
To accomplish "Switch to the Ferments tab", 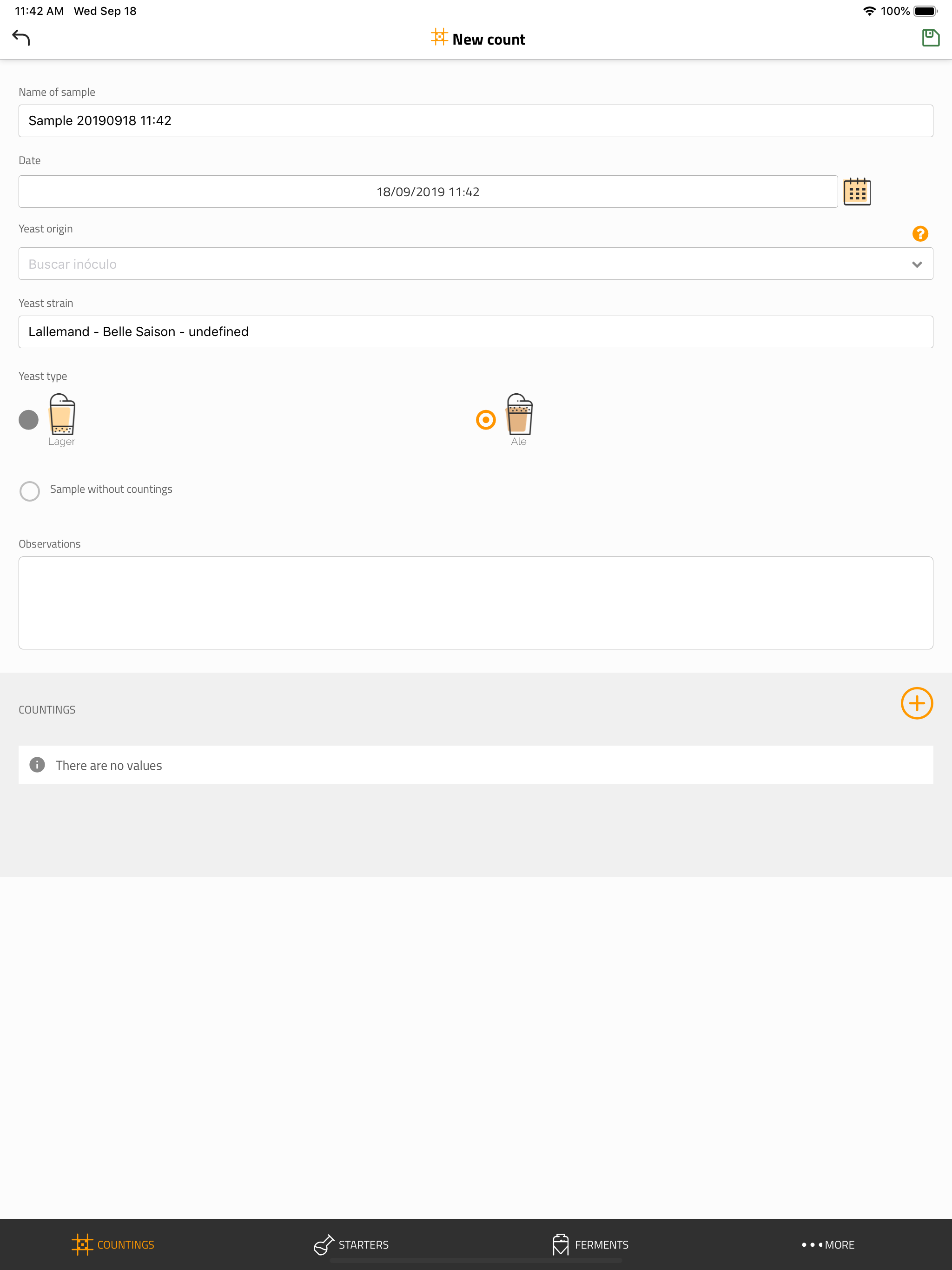I will point(590,1244).
